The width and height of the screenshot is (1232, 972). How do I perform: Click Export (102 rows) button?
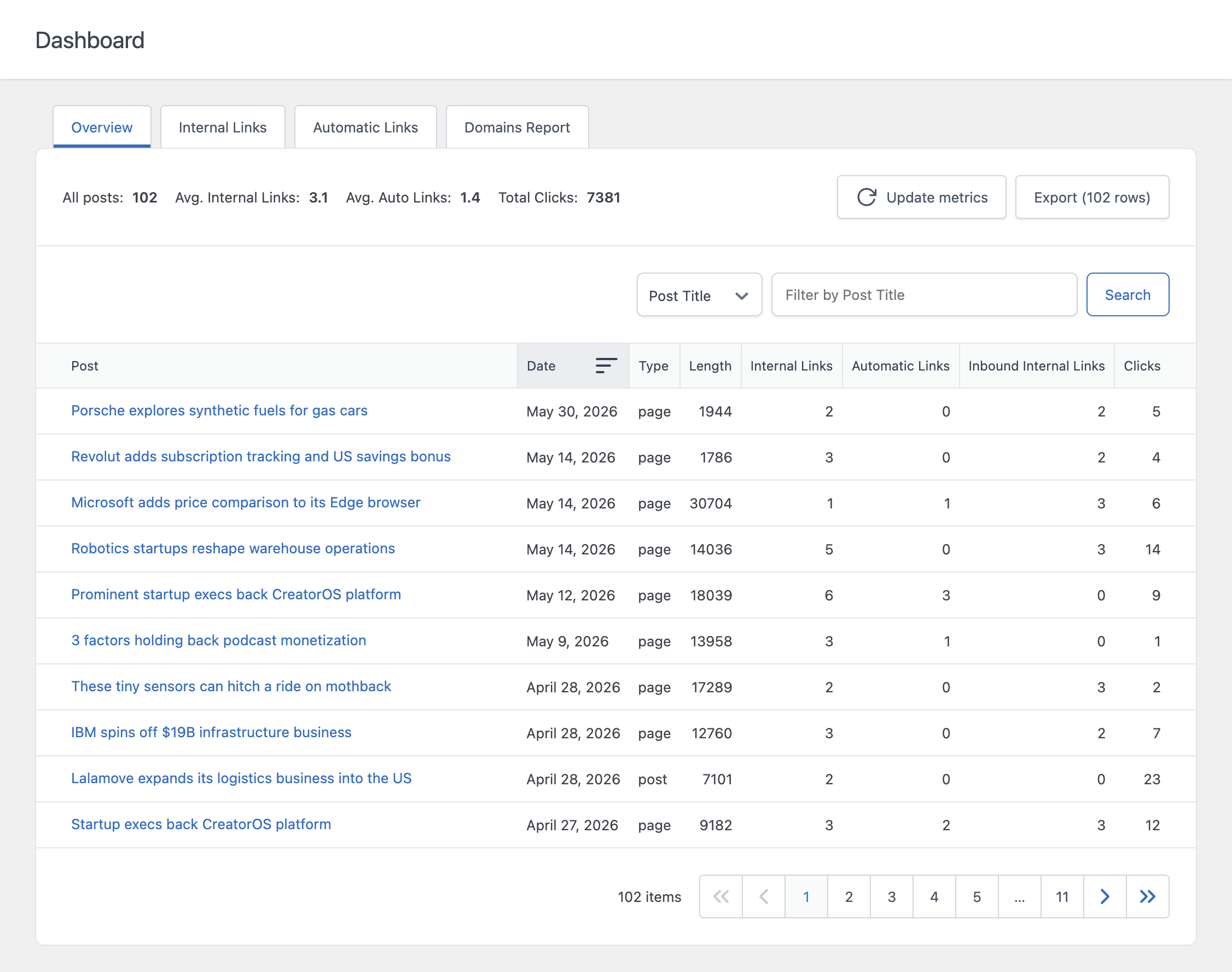(x=1091, y=197)
